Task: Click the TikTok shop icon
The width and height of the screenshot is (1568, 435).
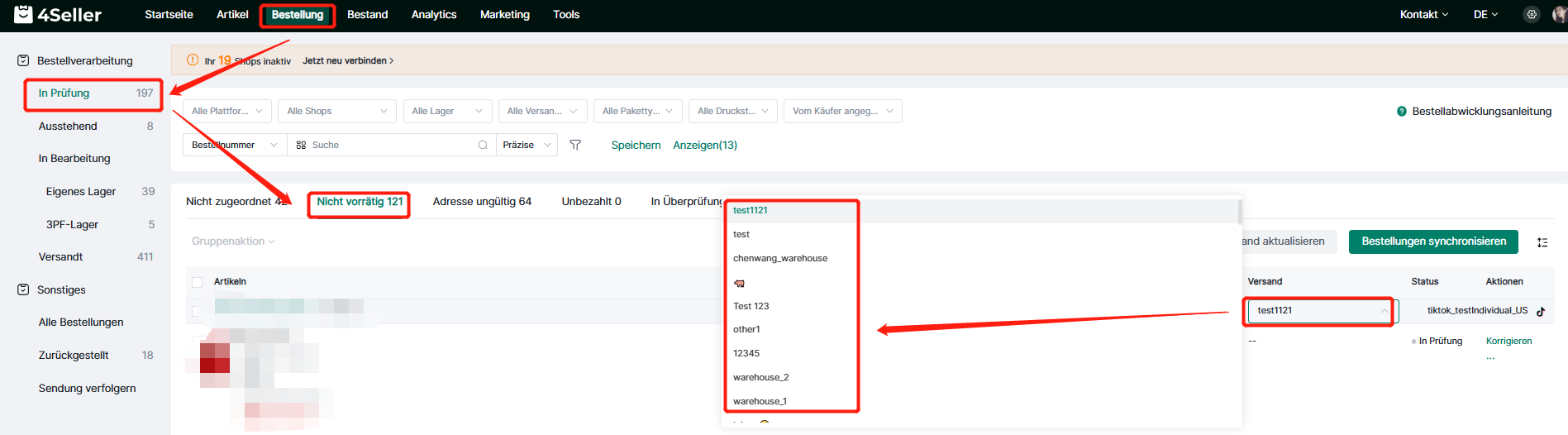Action: pyautogui.click(x=1541, y=311)
